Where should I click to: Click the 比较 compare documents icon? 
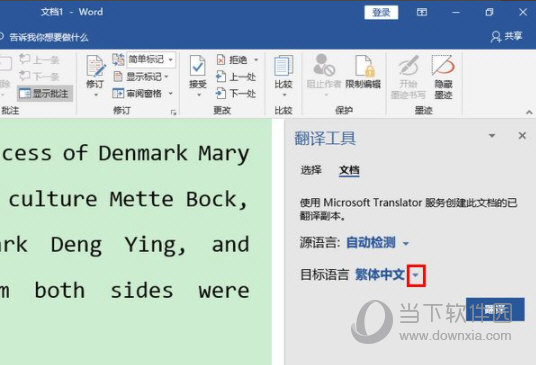click(x=283, y=66)
